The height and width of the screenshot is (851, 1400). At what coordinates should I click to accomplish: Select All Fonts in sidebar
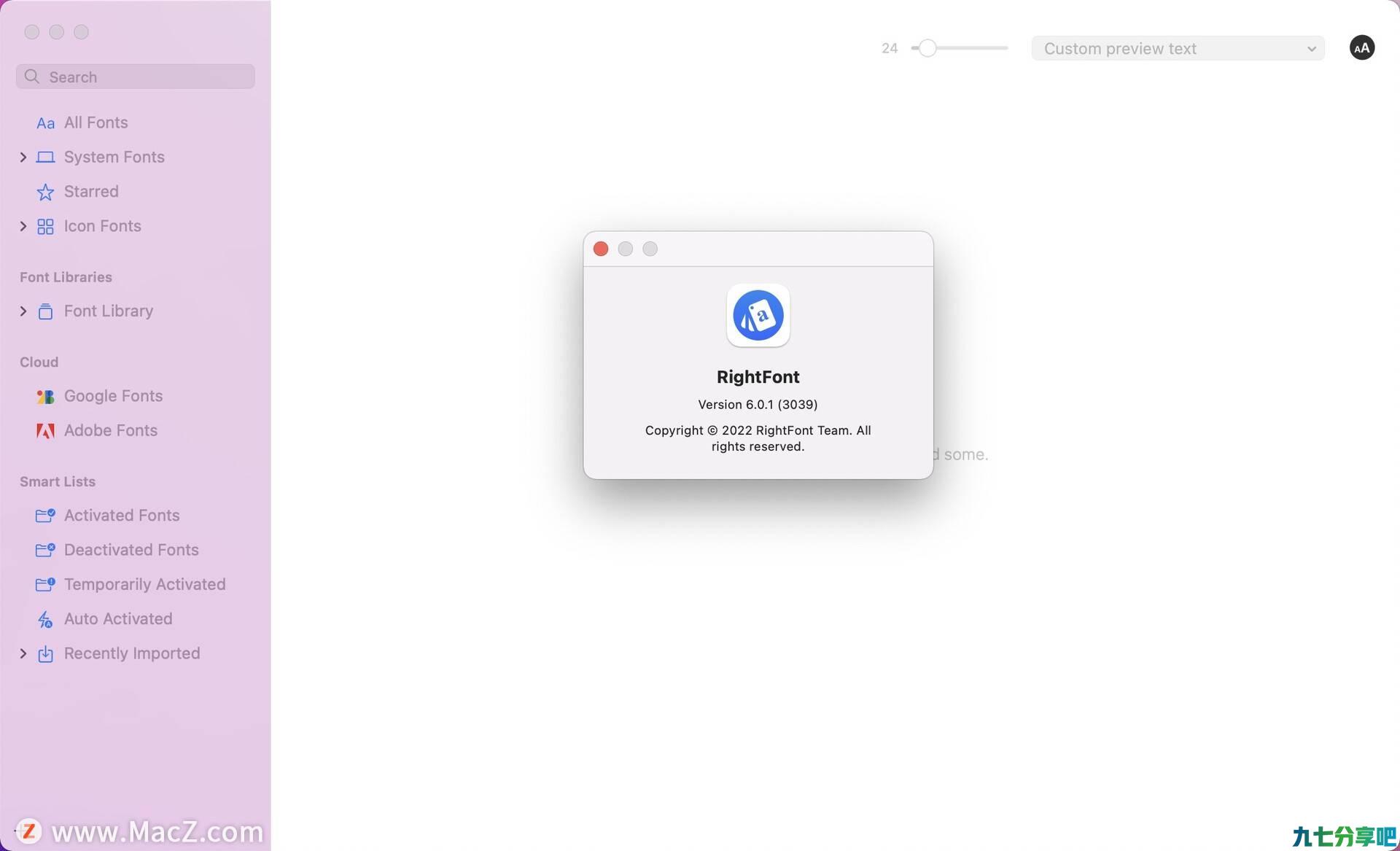click(x=96, y=123)
